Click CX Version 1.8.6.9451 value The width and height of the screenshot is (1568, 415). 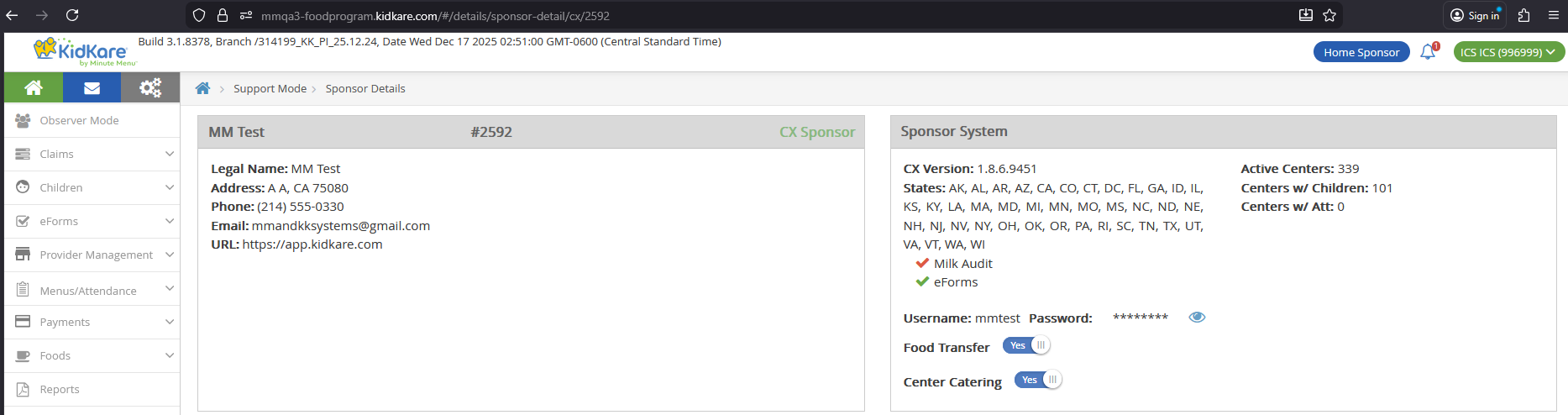click(1007, 169)
